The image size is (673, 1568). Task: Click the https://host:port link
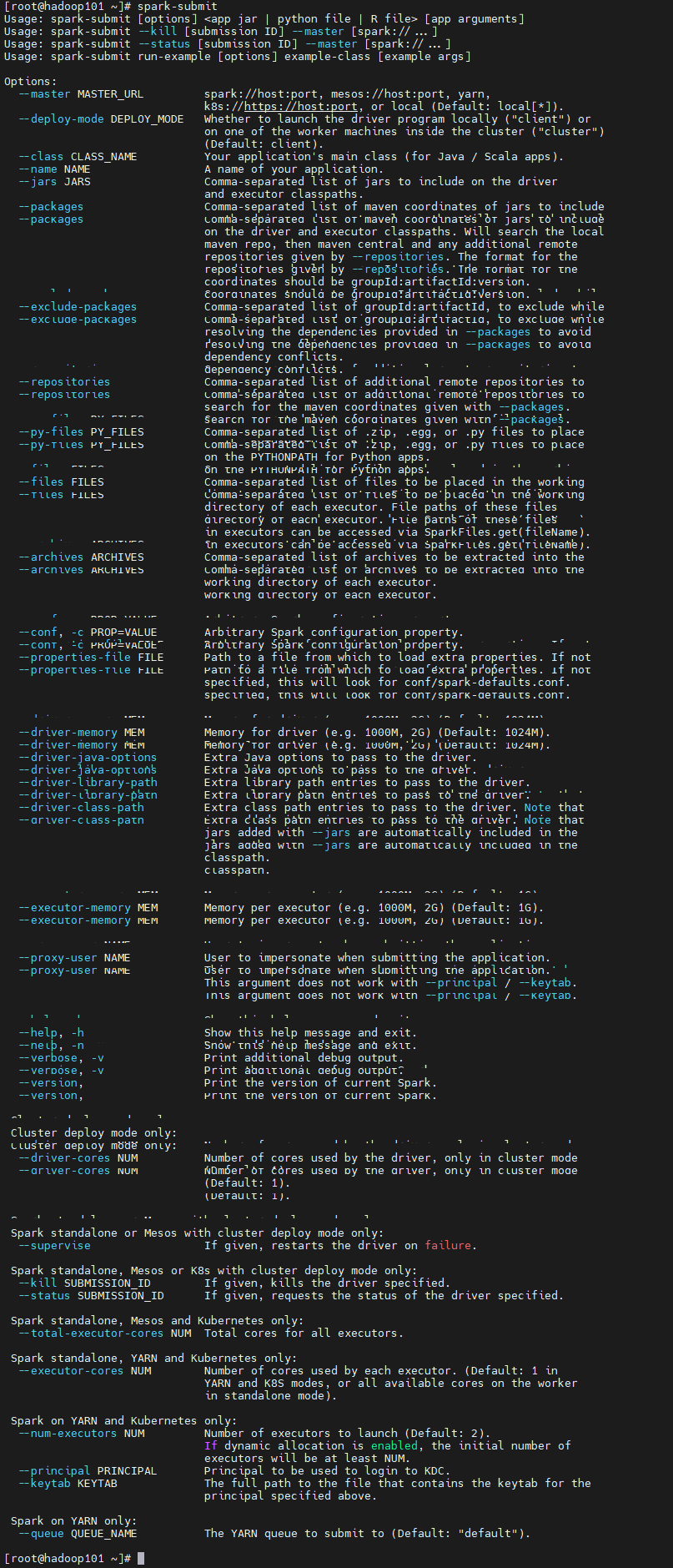(x=300, y=107)
